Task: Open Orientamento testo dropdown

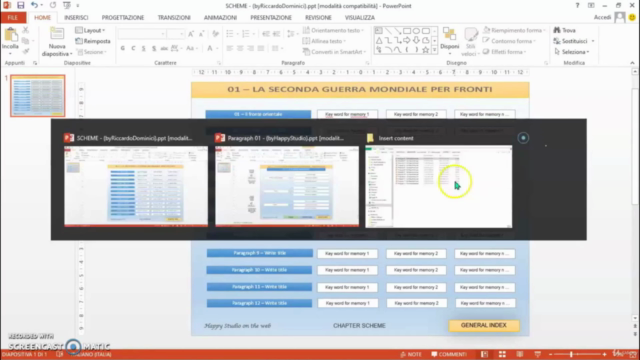Action: [333, 30]
